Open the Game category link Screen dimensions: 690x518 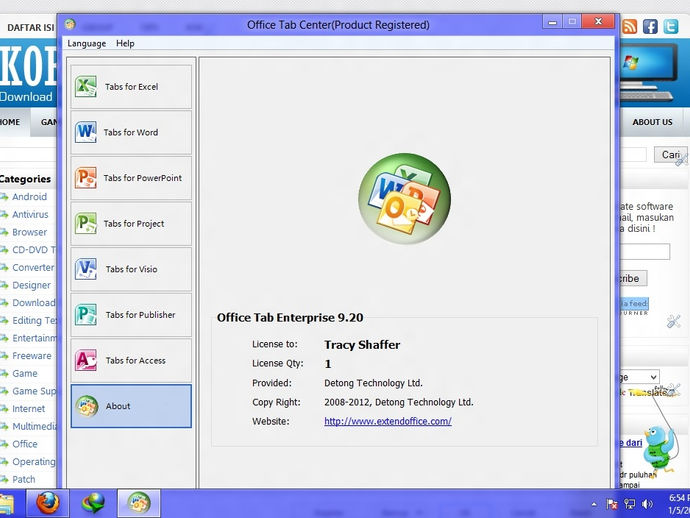click(25, 373)
